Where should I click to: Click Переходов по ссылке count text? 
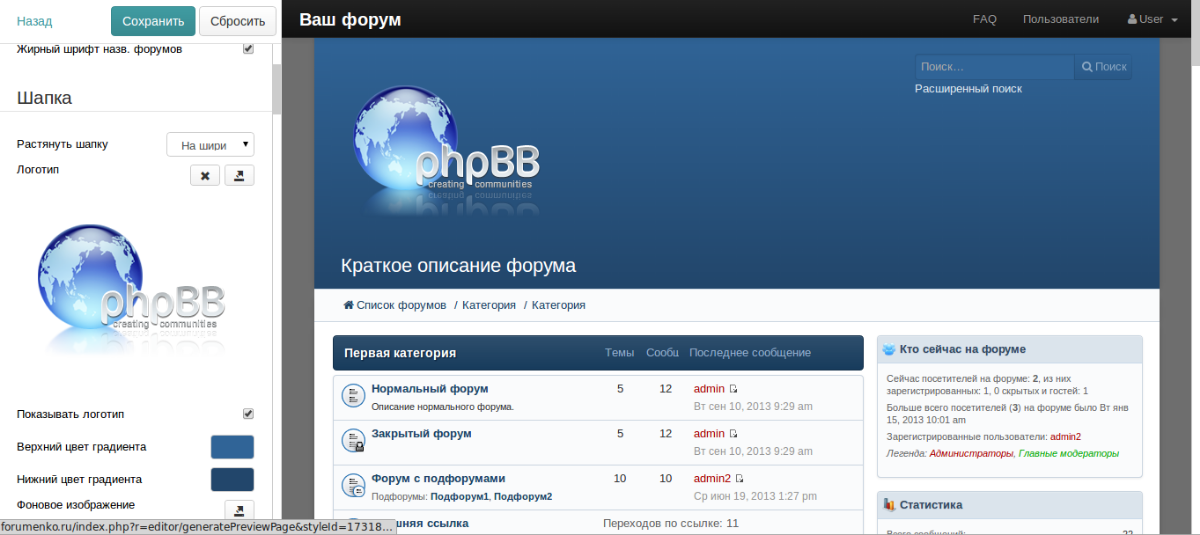pyautogui.click(x=671, y=523)
